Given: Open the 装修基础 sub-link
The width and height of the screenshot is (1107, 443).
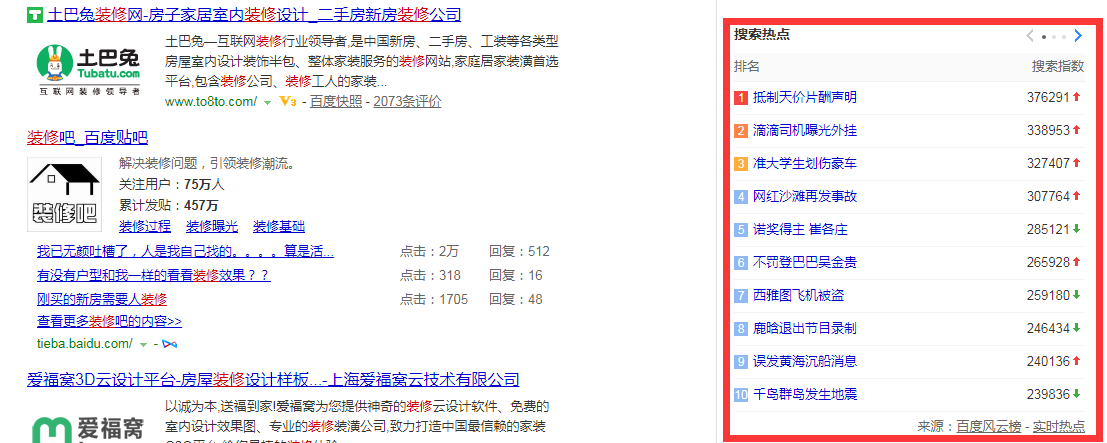Looking at the screenshot, I should click(279, 227).
